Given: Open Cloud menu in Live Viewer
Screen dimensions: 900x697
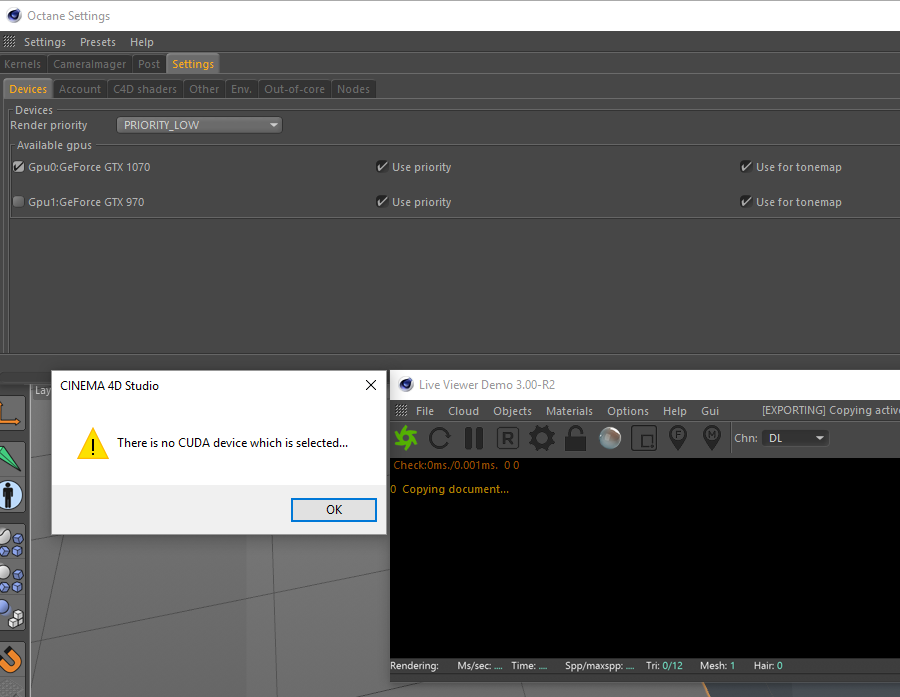Looking at the screenshot, I should coord(463,411).
